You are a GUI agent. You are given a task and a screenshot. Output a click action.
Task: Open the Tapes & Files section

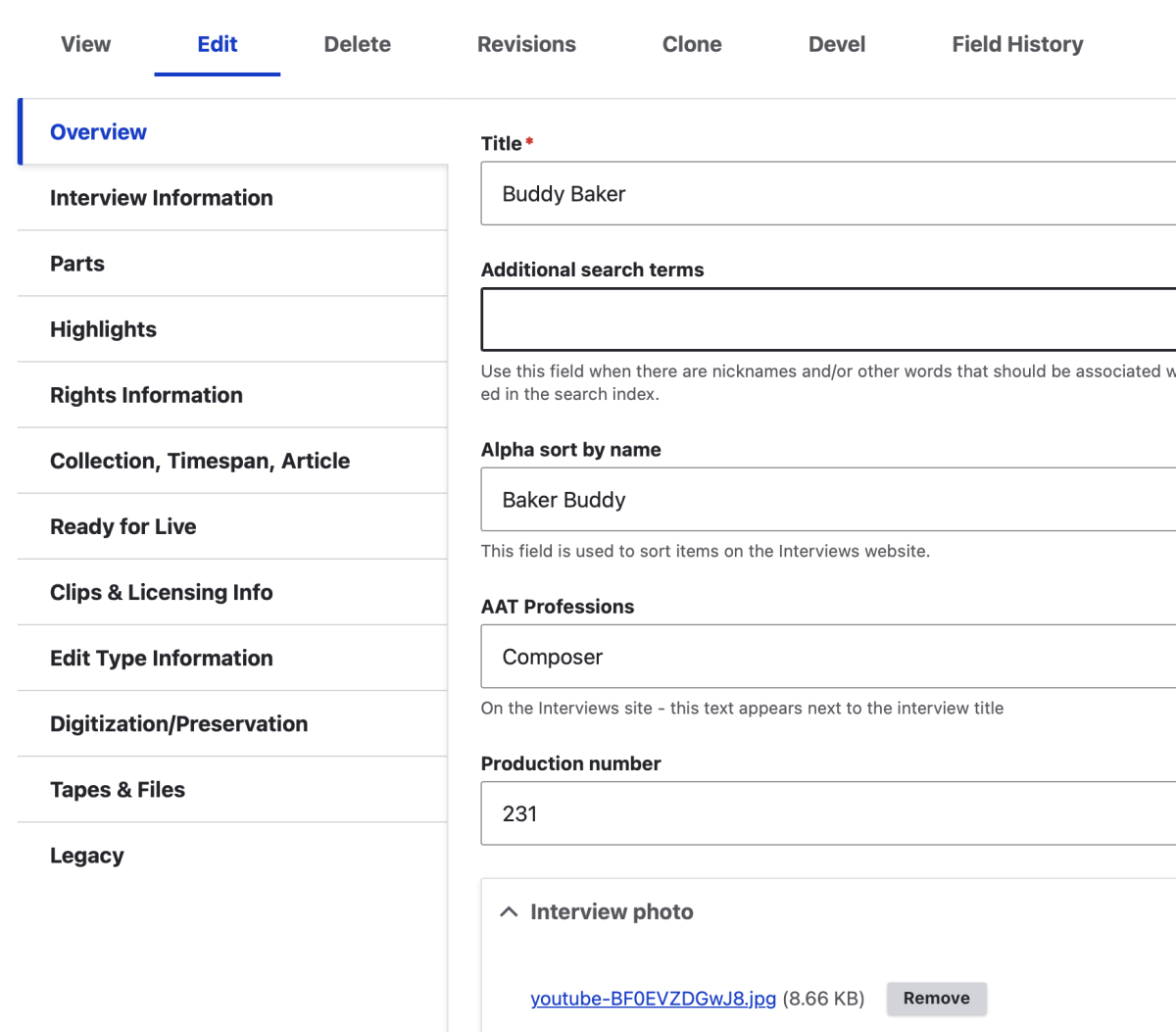[x=118, y=789]
